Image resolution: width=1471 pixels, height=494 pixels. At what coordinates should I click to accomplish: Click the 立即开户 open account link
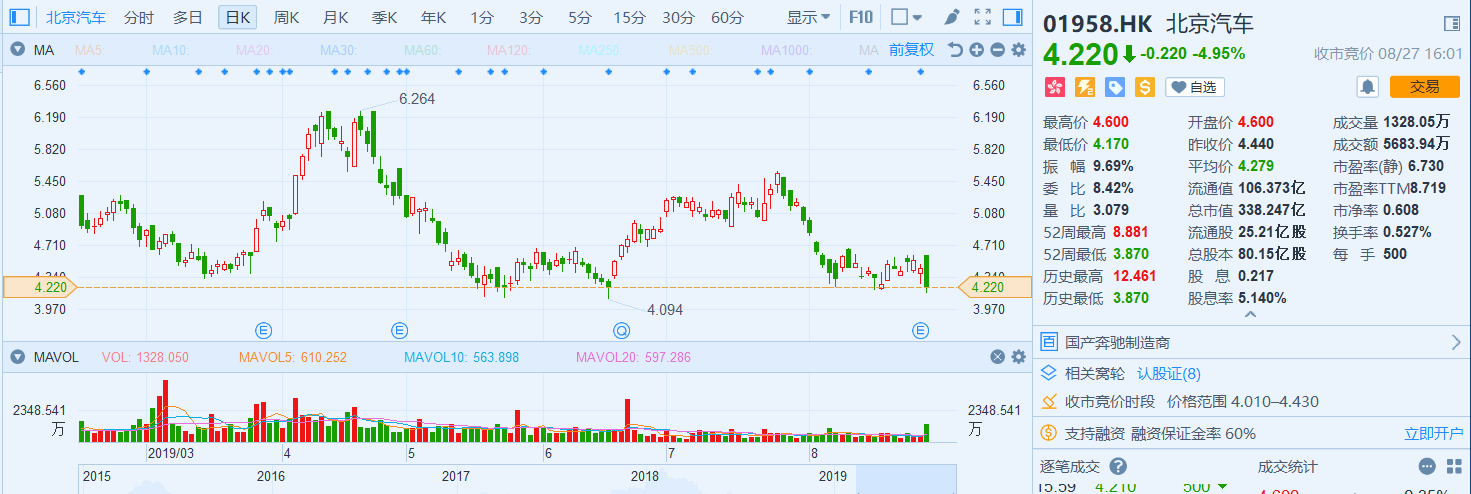pos(1433,433)
